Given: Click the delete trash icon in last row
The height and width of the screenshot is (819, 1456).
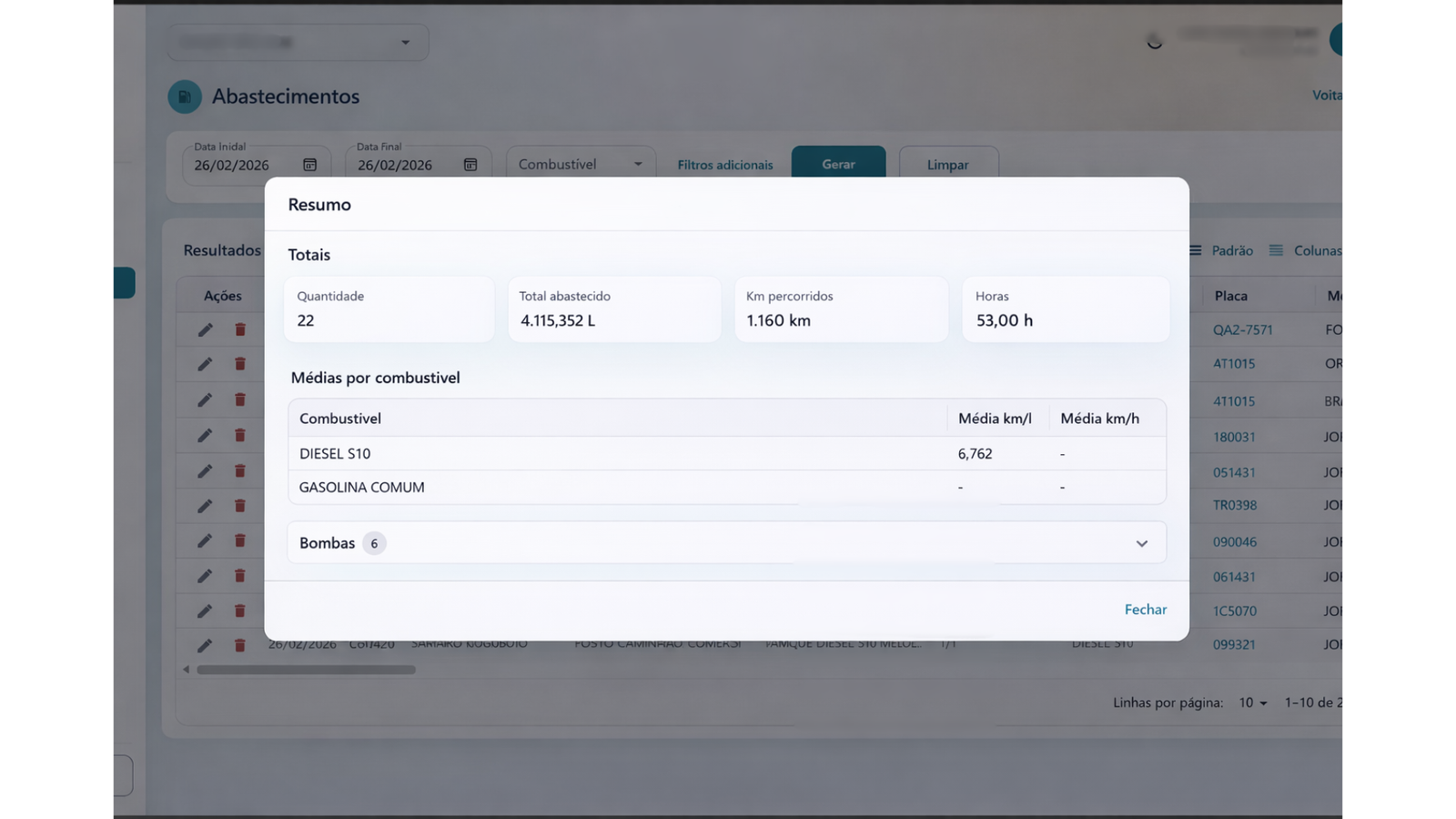Looking at the screenshot, I should pos(240,645).
